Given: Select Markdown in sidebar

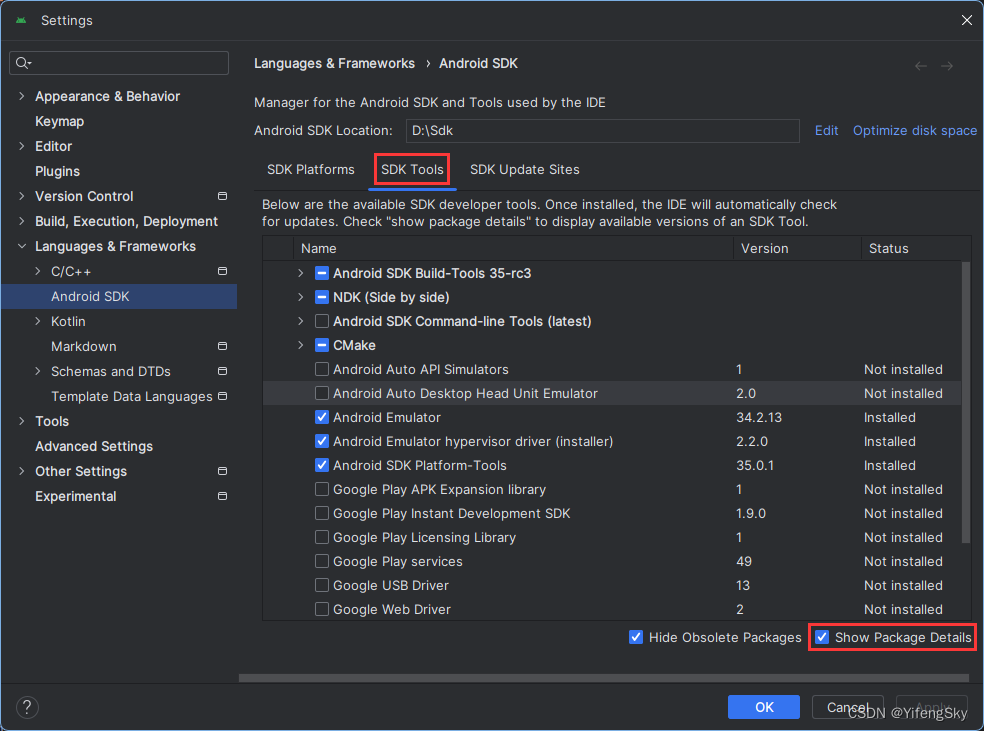Looking at the screenshot, I should 83,346.
